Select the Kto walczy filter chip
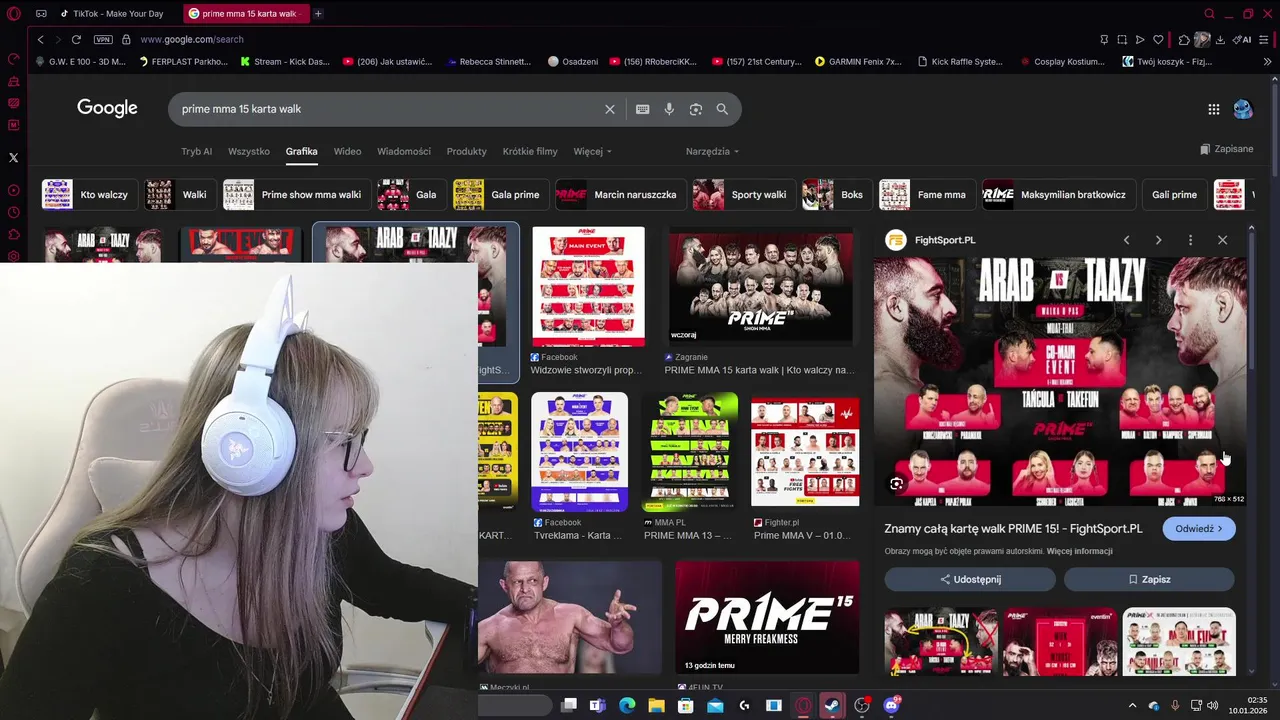Image resolution: width=1280 pixels, height=720 pixels. [88, 195]
